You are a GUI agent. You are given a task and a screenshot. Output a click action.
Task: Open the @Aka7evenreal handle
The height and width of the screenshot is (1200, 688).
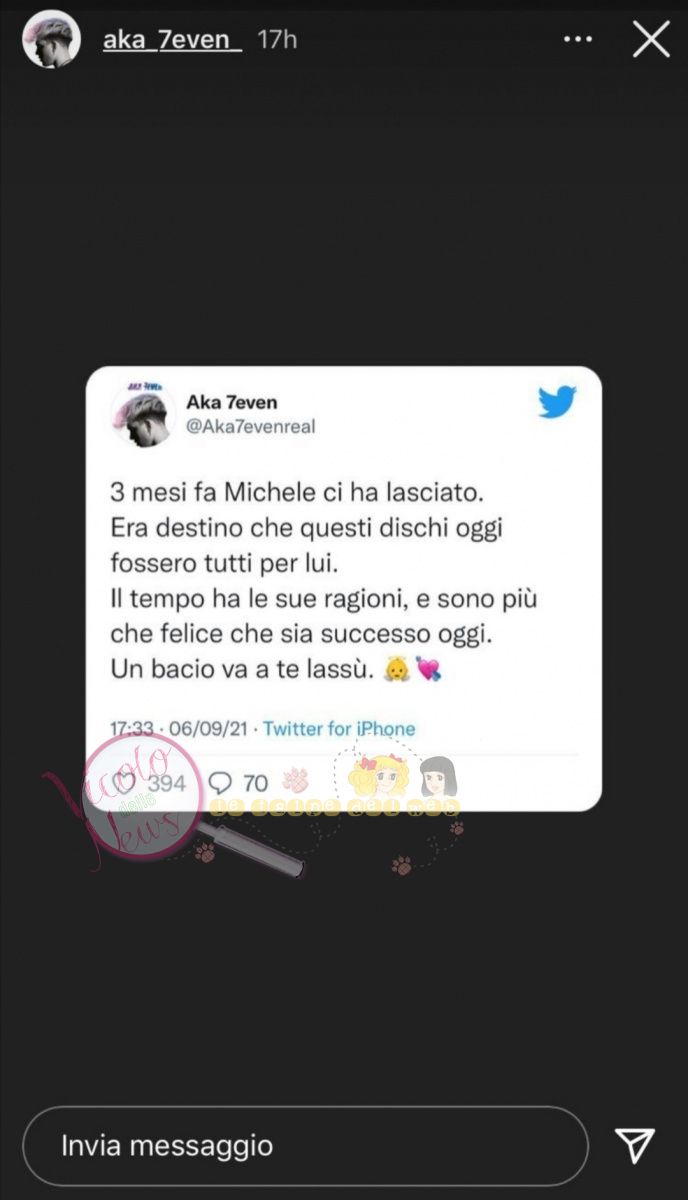(x=251, y=427)
